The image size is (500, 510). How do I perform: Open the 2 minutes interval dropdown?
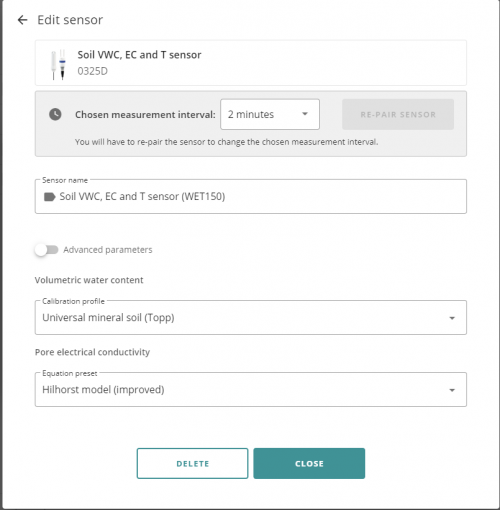[x=270, y=114]
